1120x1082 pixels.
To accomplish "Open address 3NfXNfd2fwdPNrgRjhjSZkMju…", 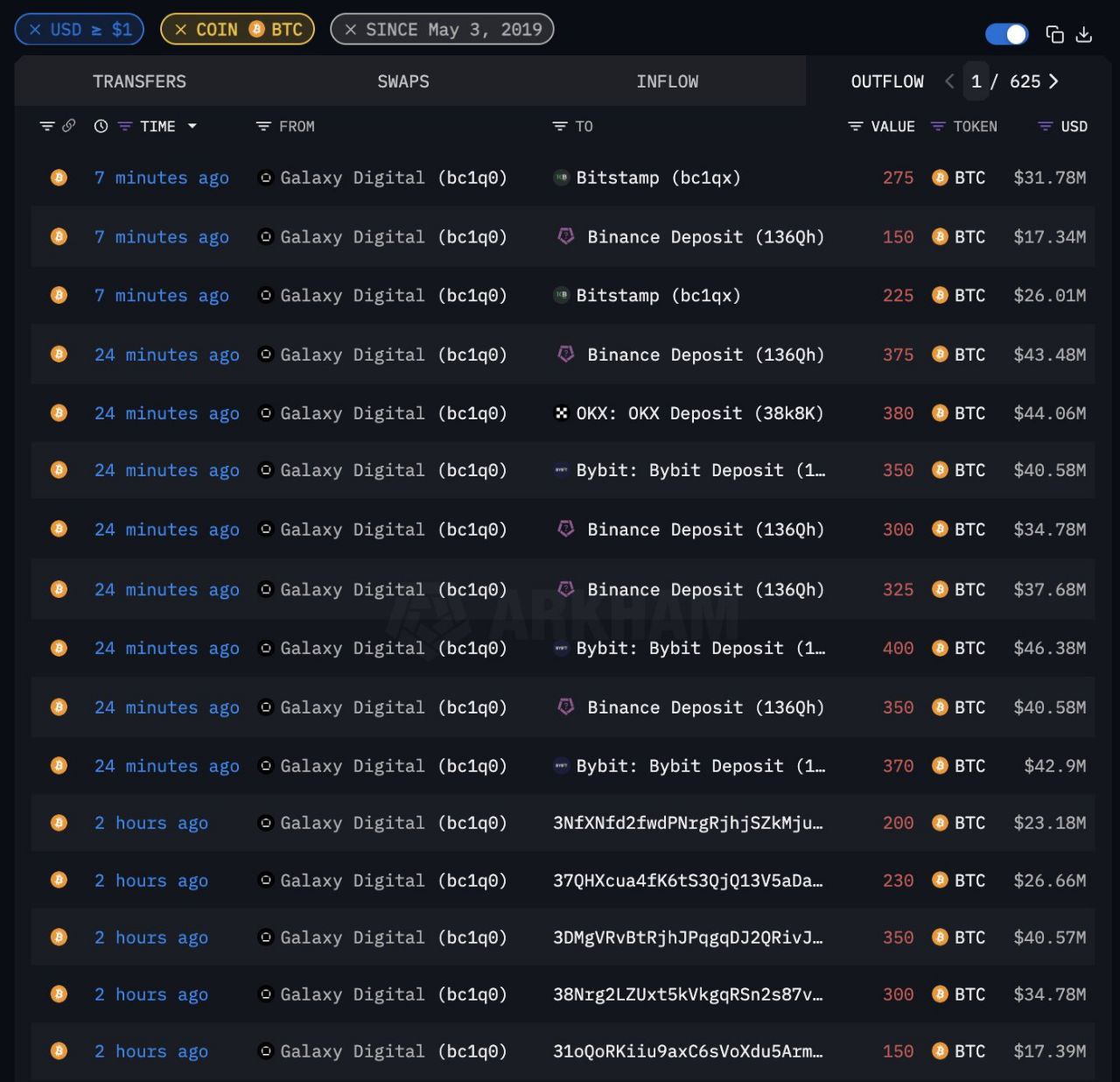I will 688,823.
